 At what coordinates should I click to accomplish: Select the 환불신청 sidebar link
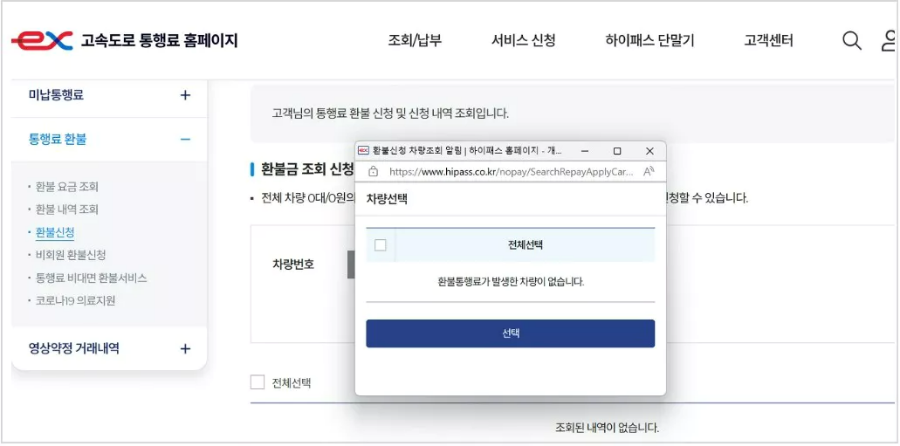point(55,232)
